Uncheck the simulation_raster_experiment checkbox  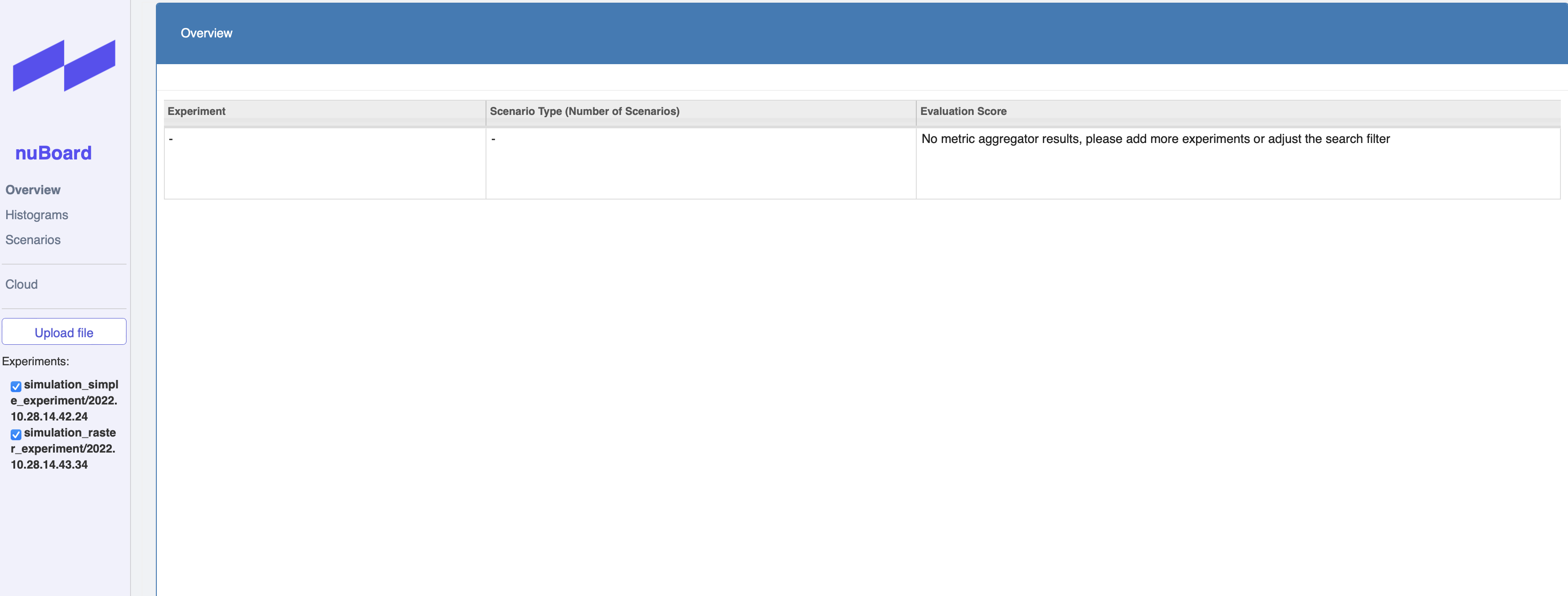(x=15, y=434)
